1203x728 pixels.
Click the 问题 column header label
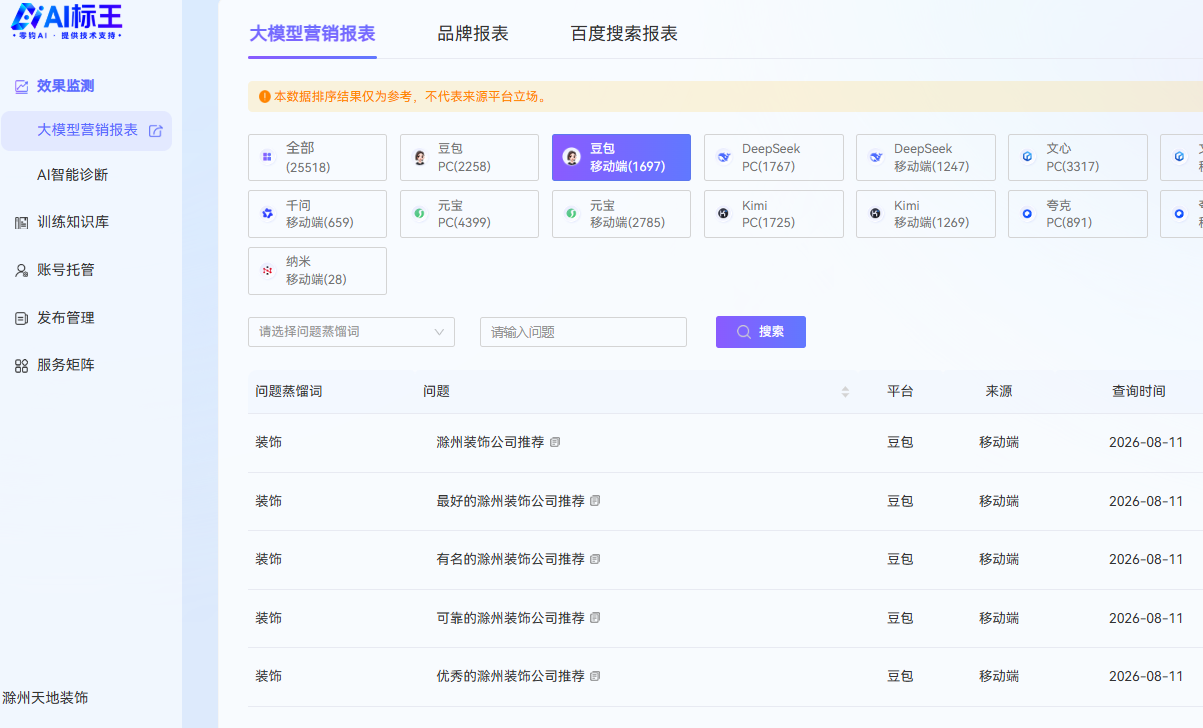436,392
